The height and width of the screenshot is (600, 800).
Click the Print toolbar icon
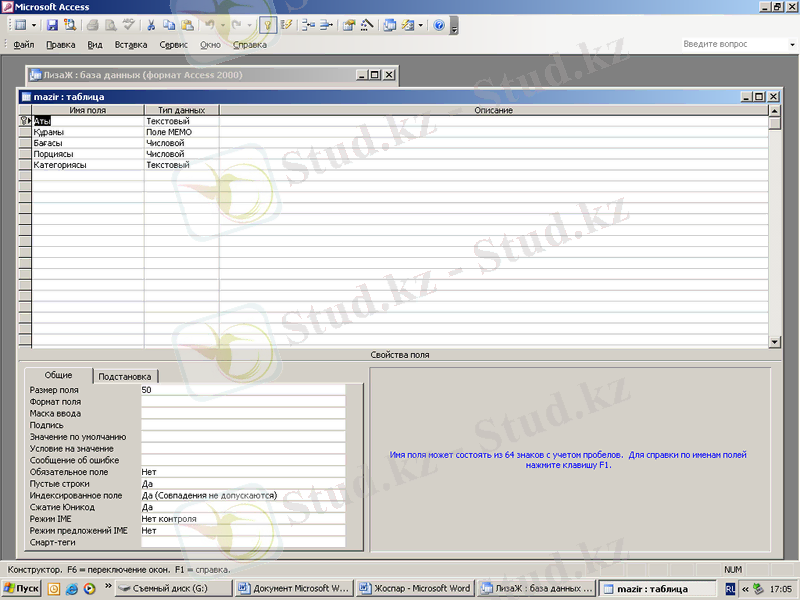(92, 25)
